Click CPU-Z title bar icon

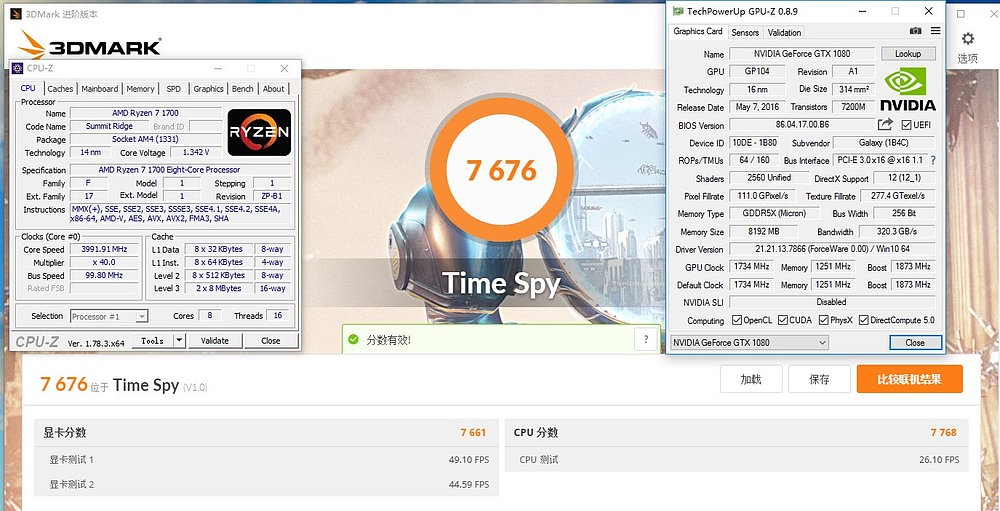(18, 68)
